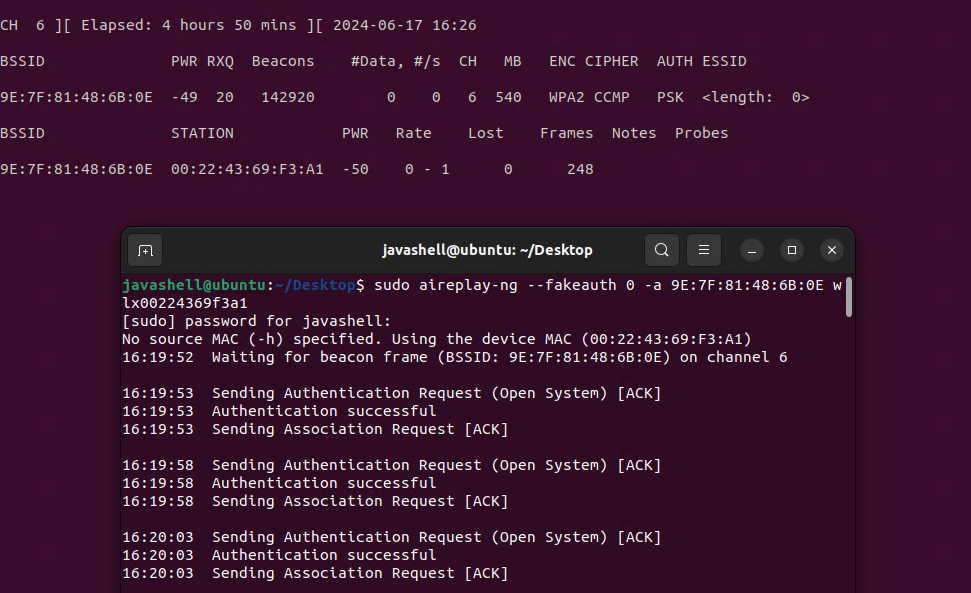
Task: Click the 16:19:52 Waiting for beacon frame line
Action: tap(455, 357)
